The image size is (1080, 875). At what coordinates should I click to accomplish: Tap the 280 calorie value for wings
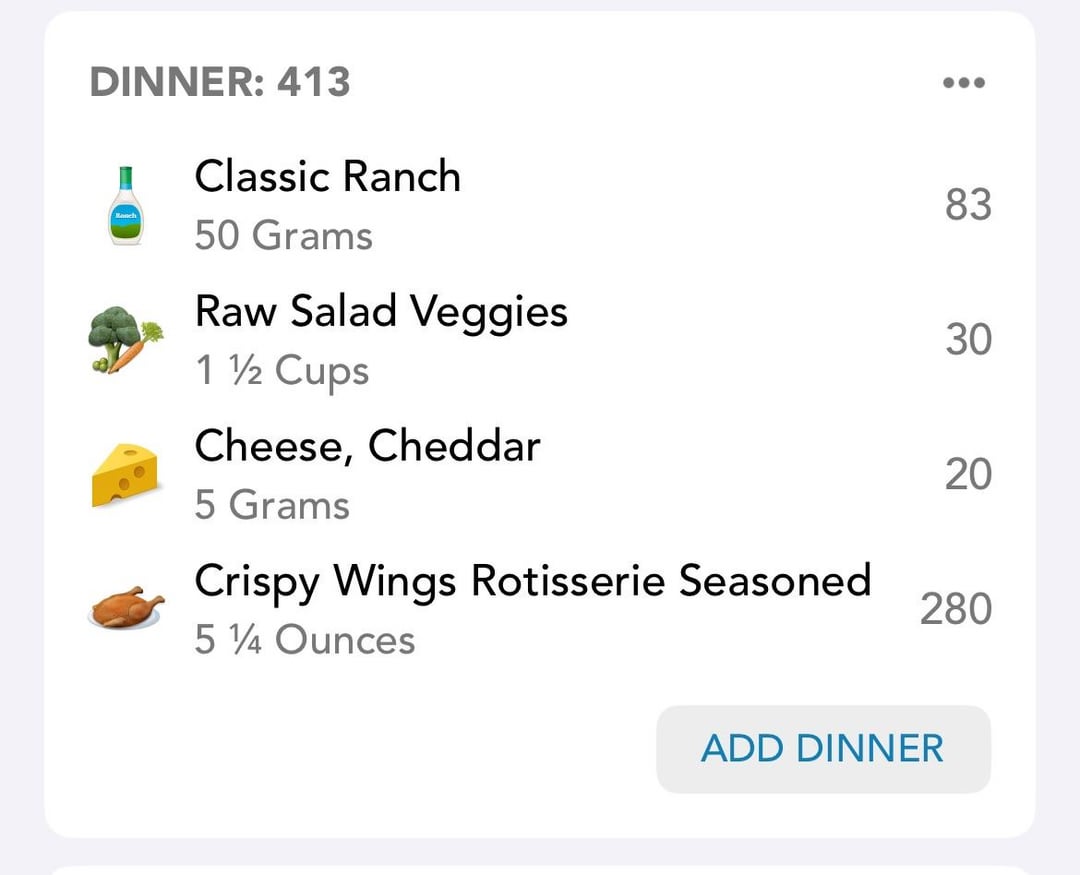(x=956, y=609)
